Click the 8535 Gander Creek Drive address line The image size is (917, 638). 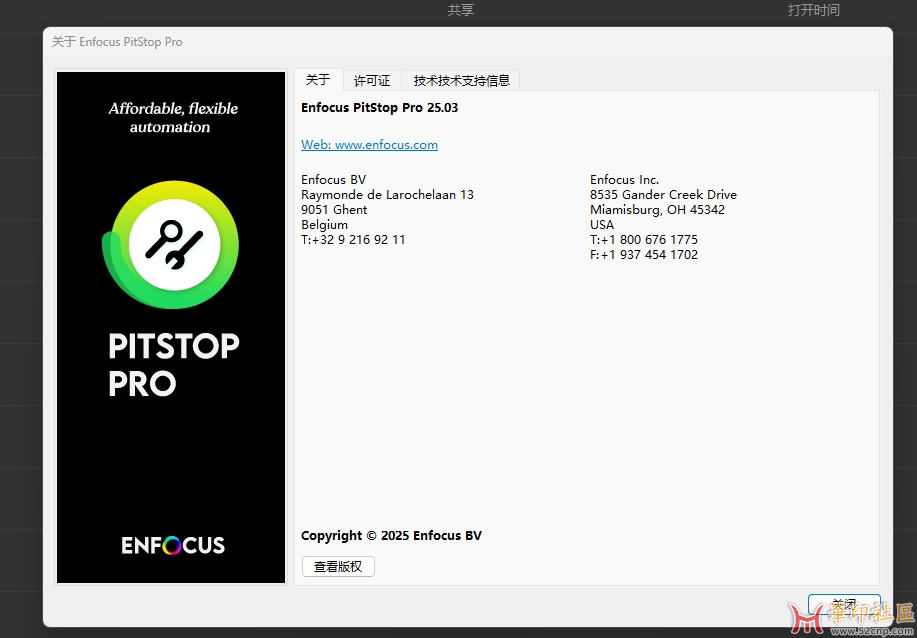coord(663,195)
